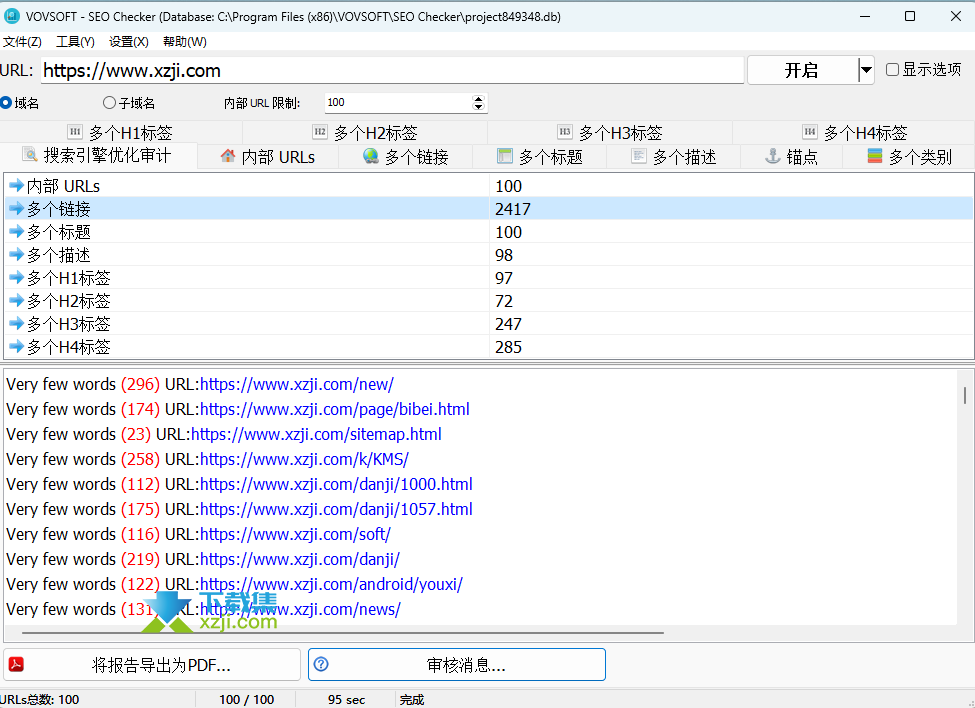Open the 设置(X) menu
Screen dimensions: 975x708
click(x=129, y=42)
